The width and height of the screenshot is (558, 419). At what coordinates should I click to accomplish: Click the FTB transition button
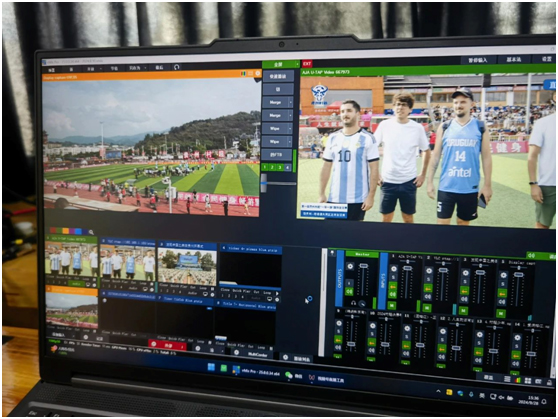pyautogui.click(x=276, y=155)
